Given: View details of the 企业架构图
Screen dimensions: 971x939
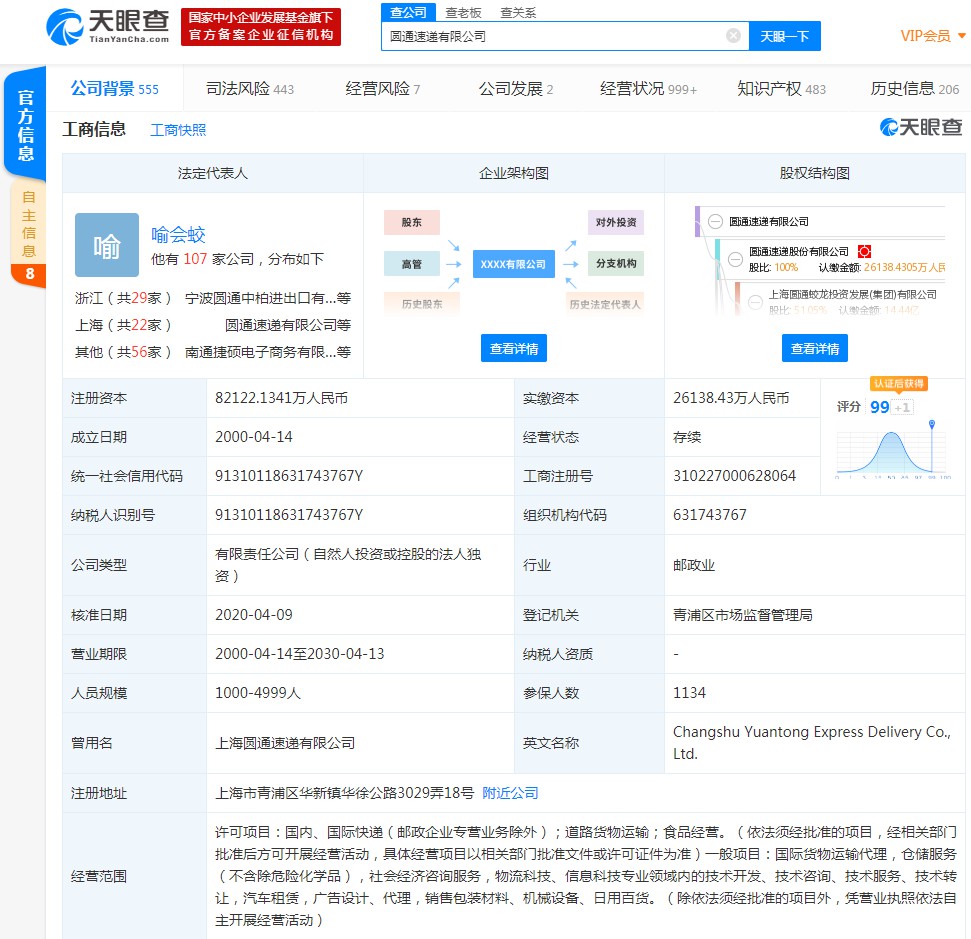Looking at the screenshot, I should click(513, 348).
